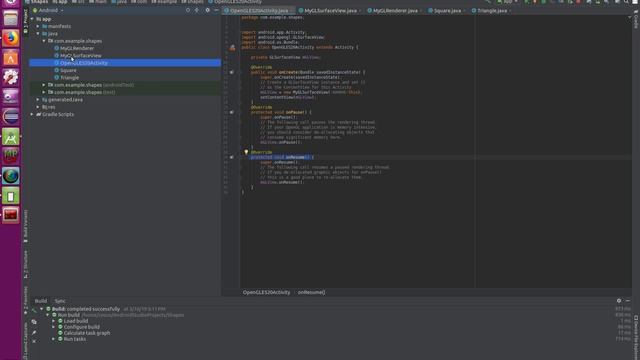Collapse com.example.shapes main package

click(x=44, y=41)
